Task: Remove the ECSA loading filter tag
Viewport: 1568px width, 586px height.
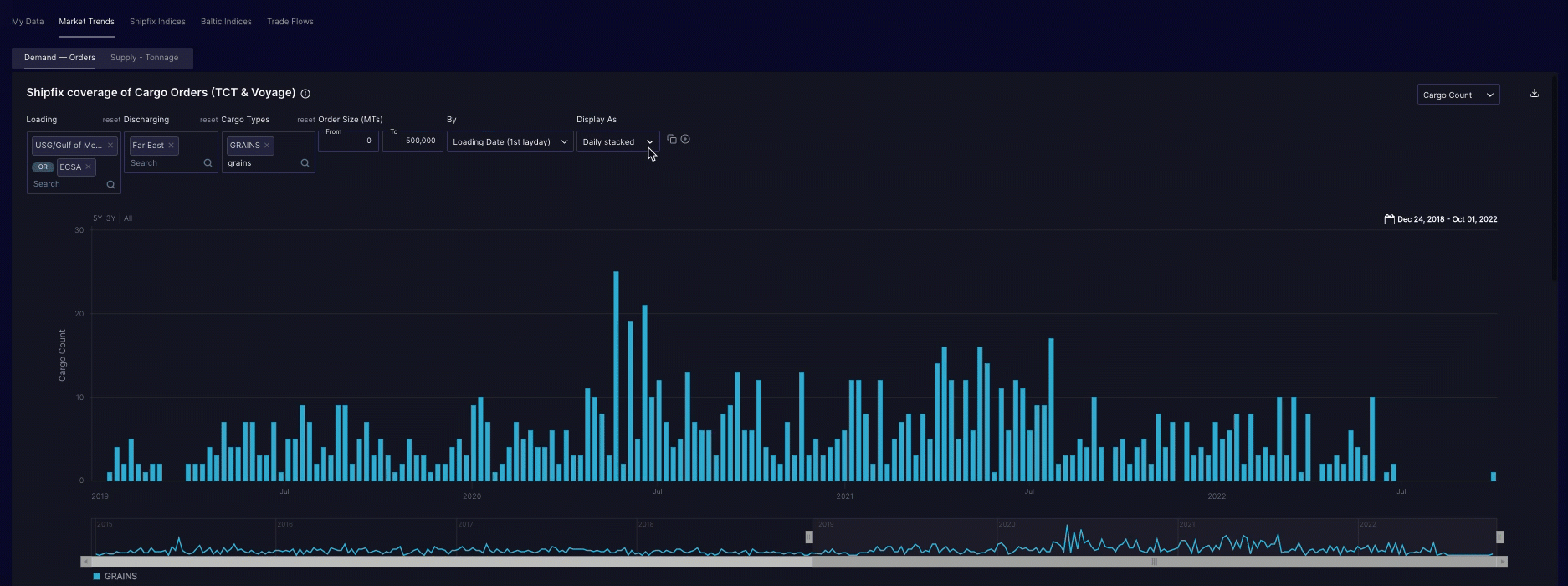Action: (x=88, y=167)
